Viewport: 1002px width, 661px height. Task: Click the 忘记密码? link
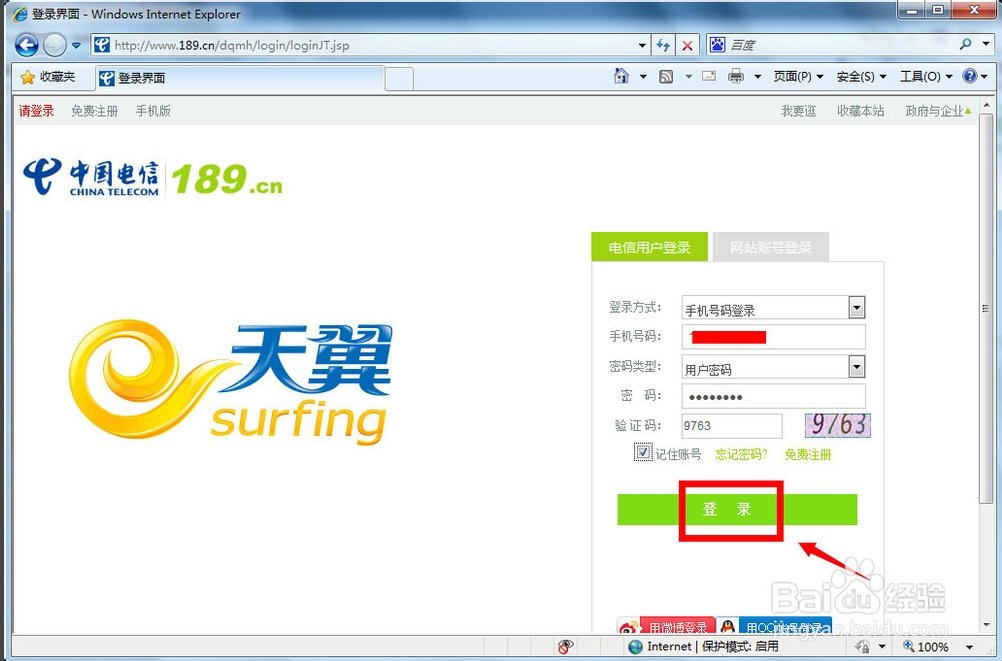pyautogui.click(x=741, y=454)
